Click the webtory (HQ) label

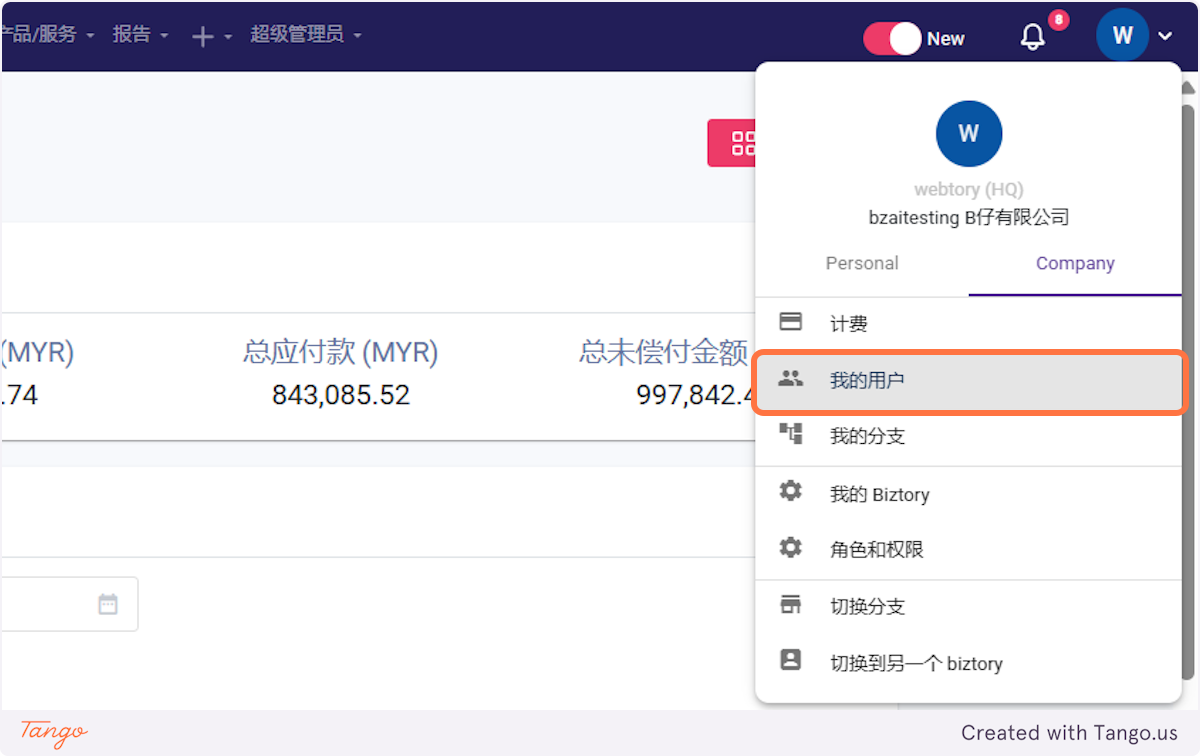point(968,189)
